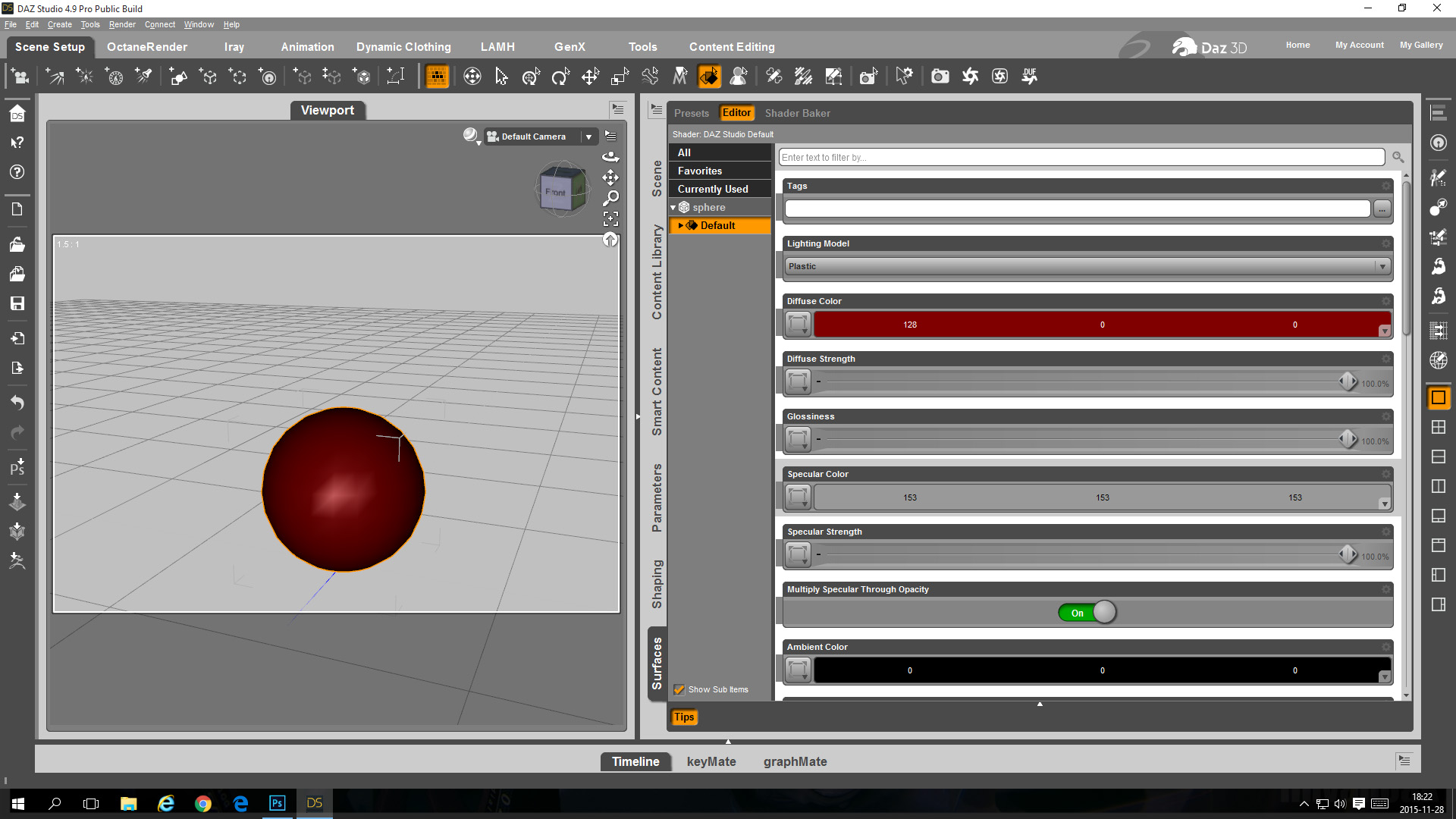This screenshot has height=819, width=1456.
Task: Click the Tips button
Action: [683, 717]
